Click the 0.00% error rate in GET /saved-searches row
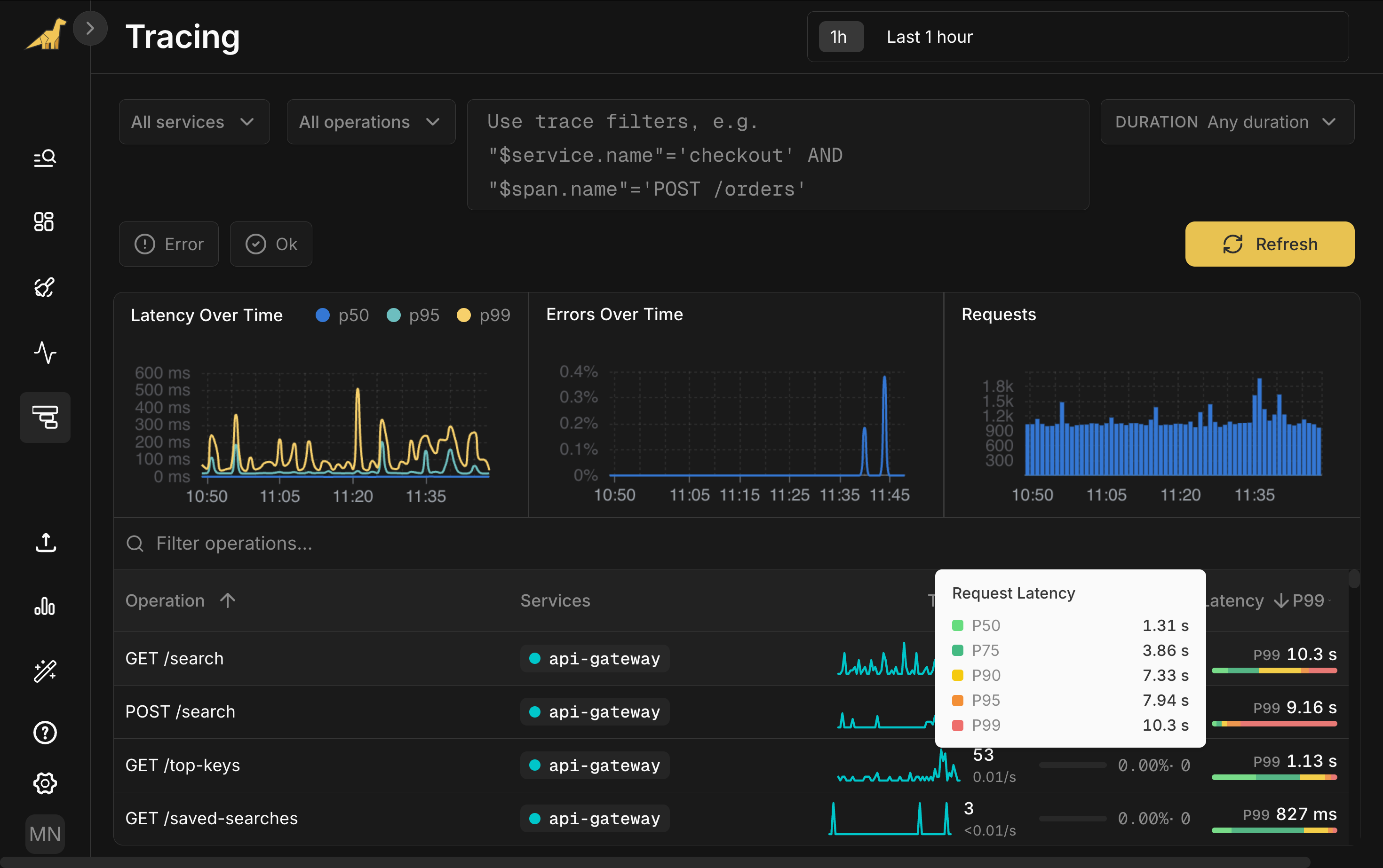Viewport: 1383px width, 868px height. [x=1144, y=819]
